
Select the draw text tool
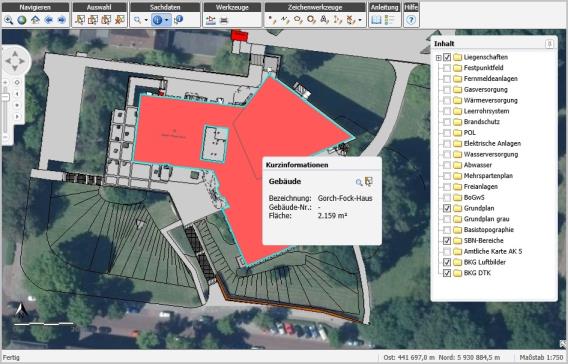click(324, 20)
